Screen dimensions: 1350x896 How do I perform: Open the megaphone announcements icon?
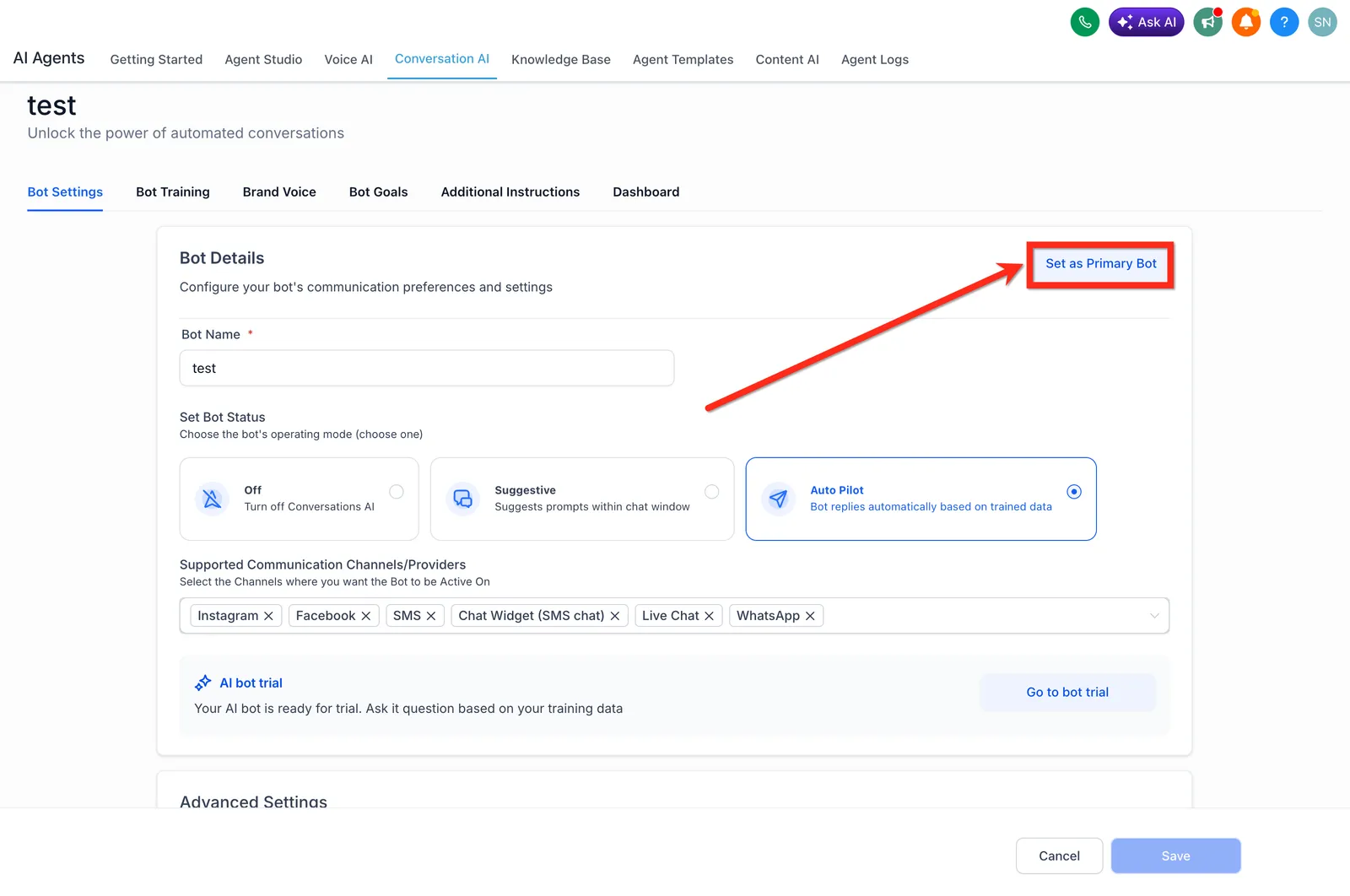1208,22
